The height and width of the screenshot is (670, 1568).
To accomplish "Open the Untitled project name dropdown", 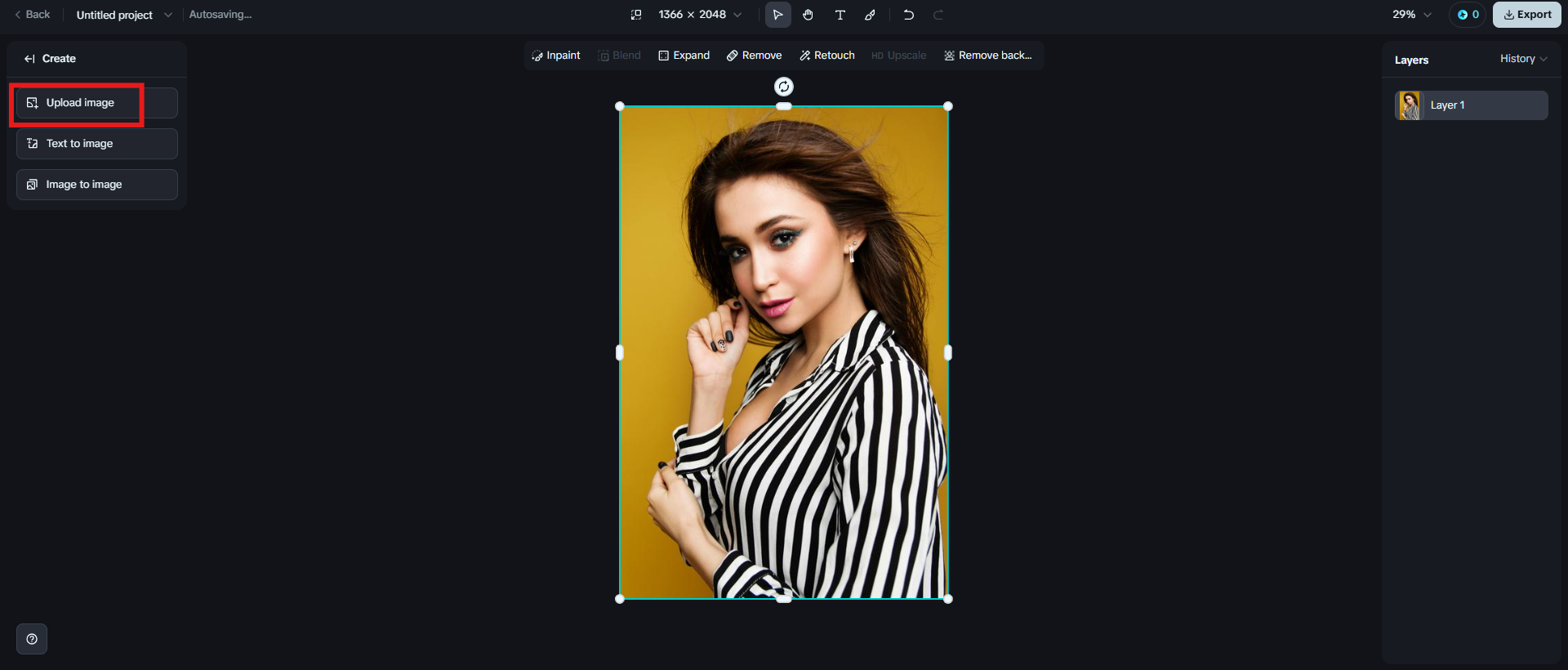I will 124,15.
